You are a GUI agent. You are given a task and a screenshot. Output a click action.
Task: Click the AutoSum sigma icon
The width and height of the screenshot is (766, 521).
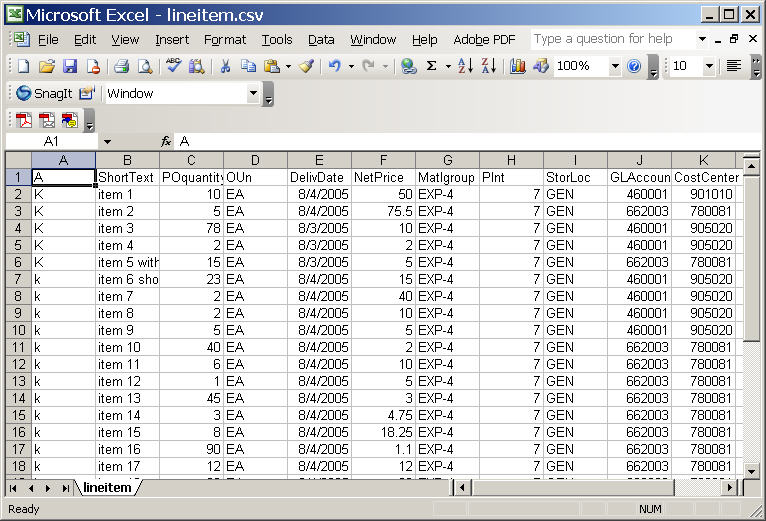432,66
